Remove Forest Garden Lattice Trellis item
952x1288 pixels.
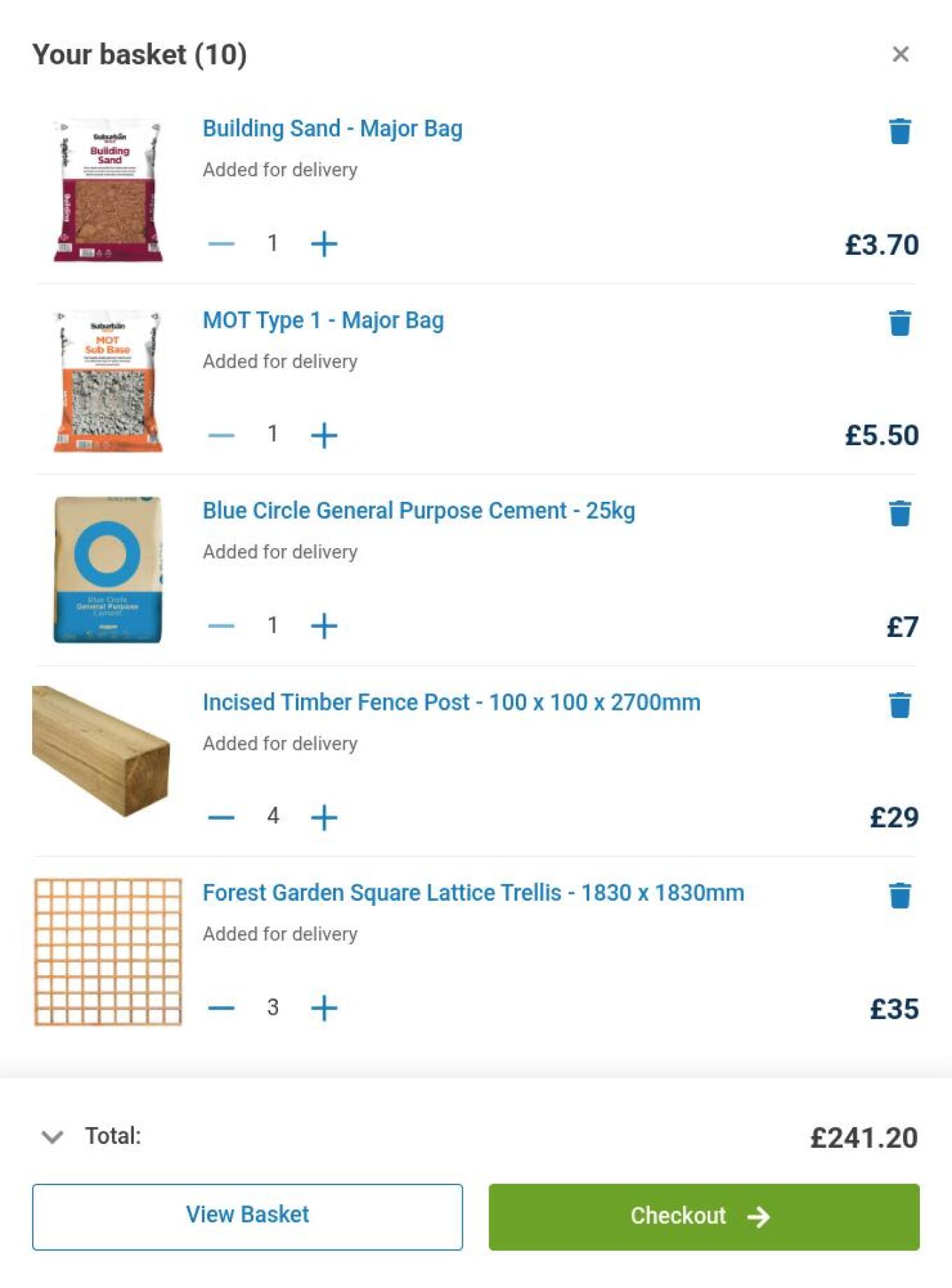pyautogui.click(x=899, y=895)
